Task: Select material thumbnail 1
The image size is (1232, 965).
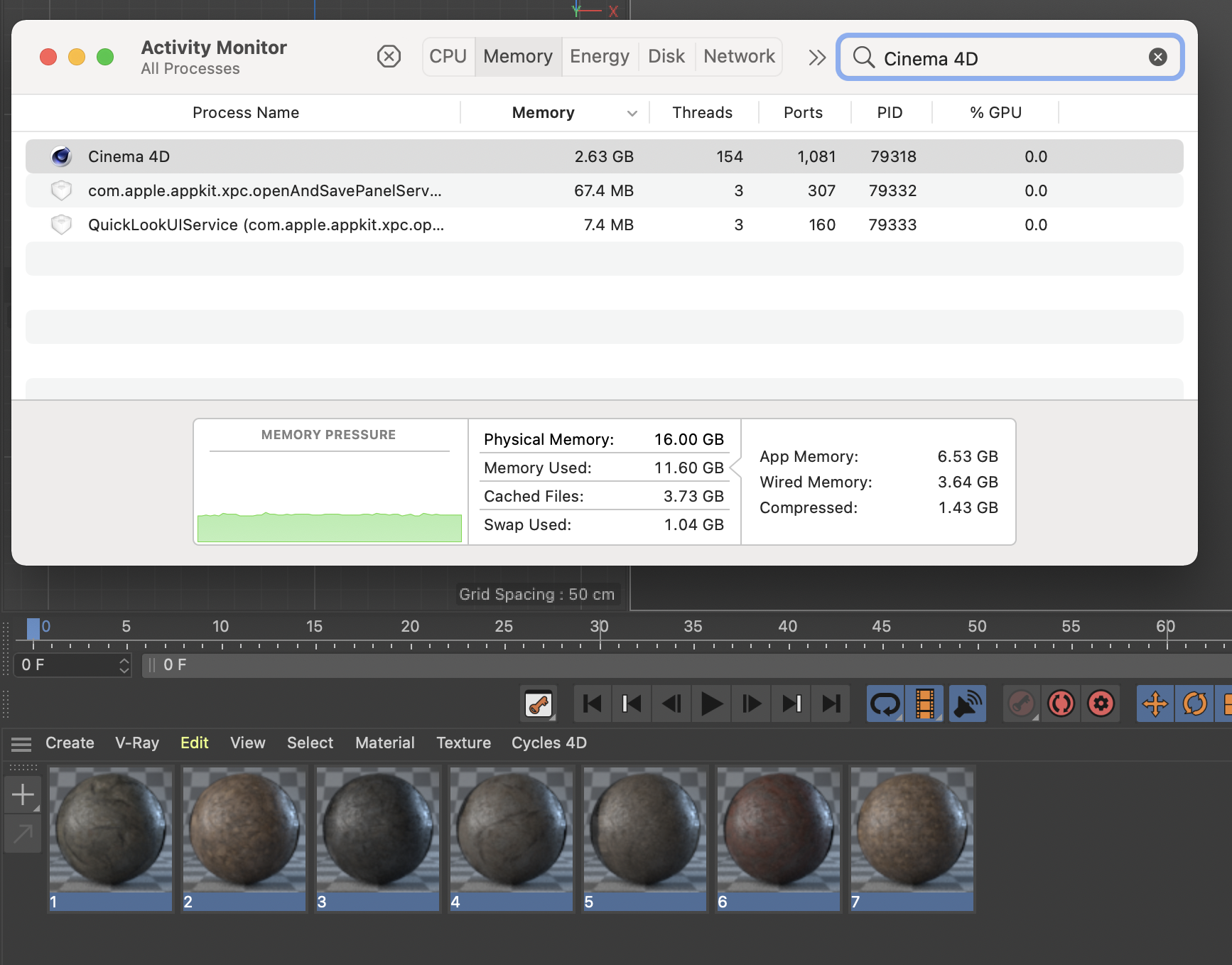Action: pos(110,839)
